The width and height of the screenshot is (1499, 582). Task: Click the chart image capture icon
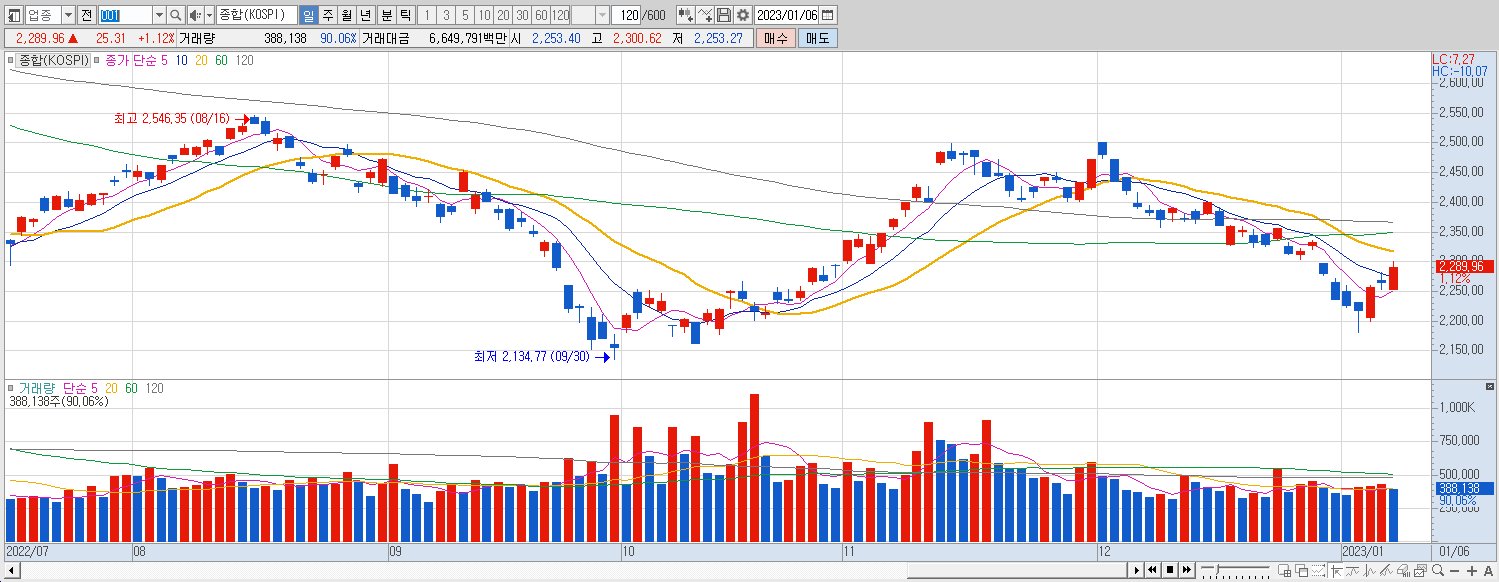[x=1420, y=571]
